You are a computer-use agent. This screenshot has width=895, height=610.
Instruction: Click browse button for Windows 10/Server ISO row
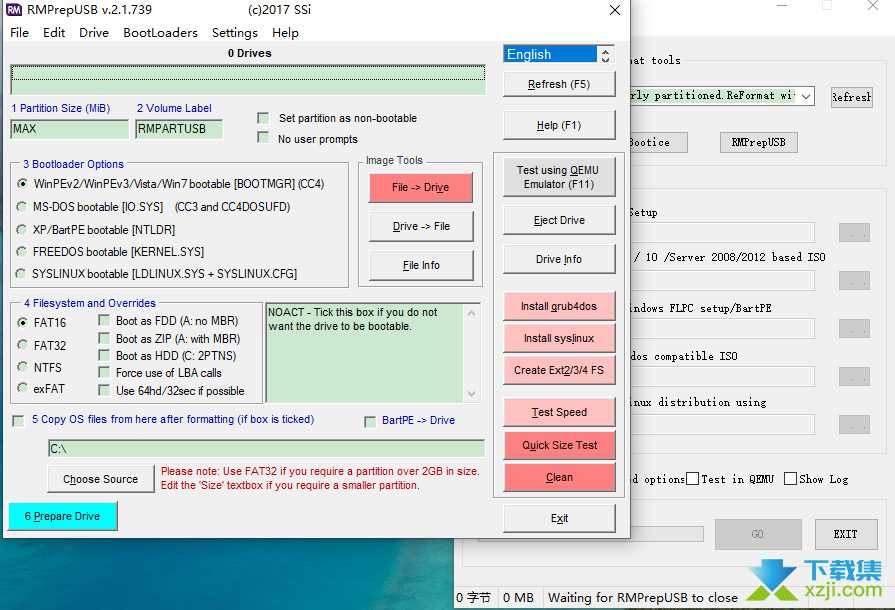(854, 281)
